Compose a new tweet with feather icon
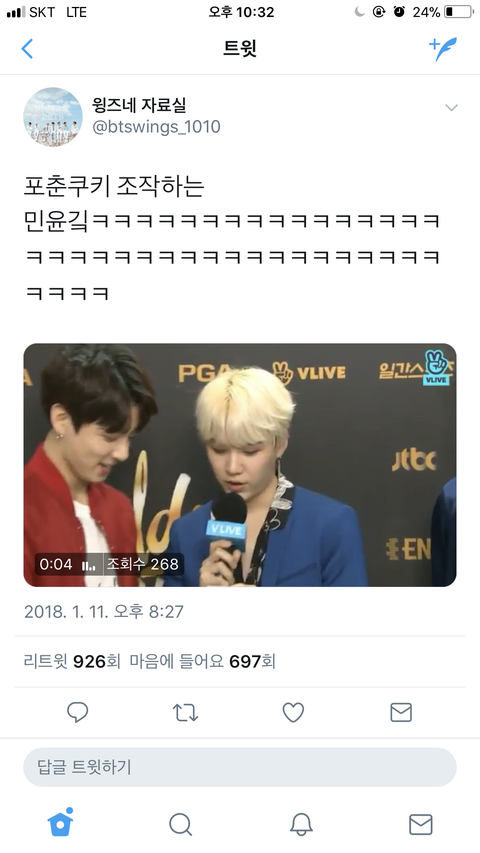Viewport: 480px width, 853px height. (x=443, y=49)
